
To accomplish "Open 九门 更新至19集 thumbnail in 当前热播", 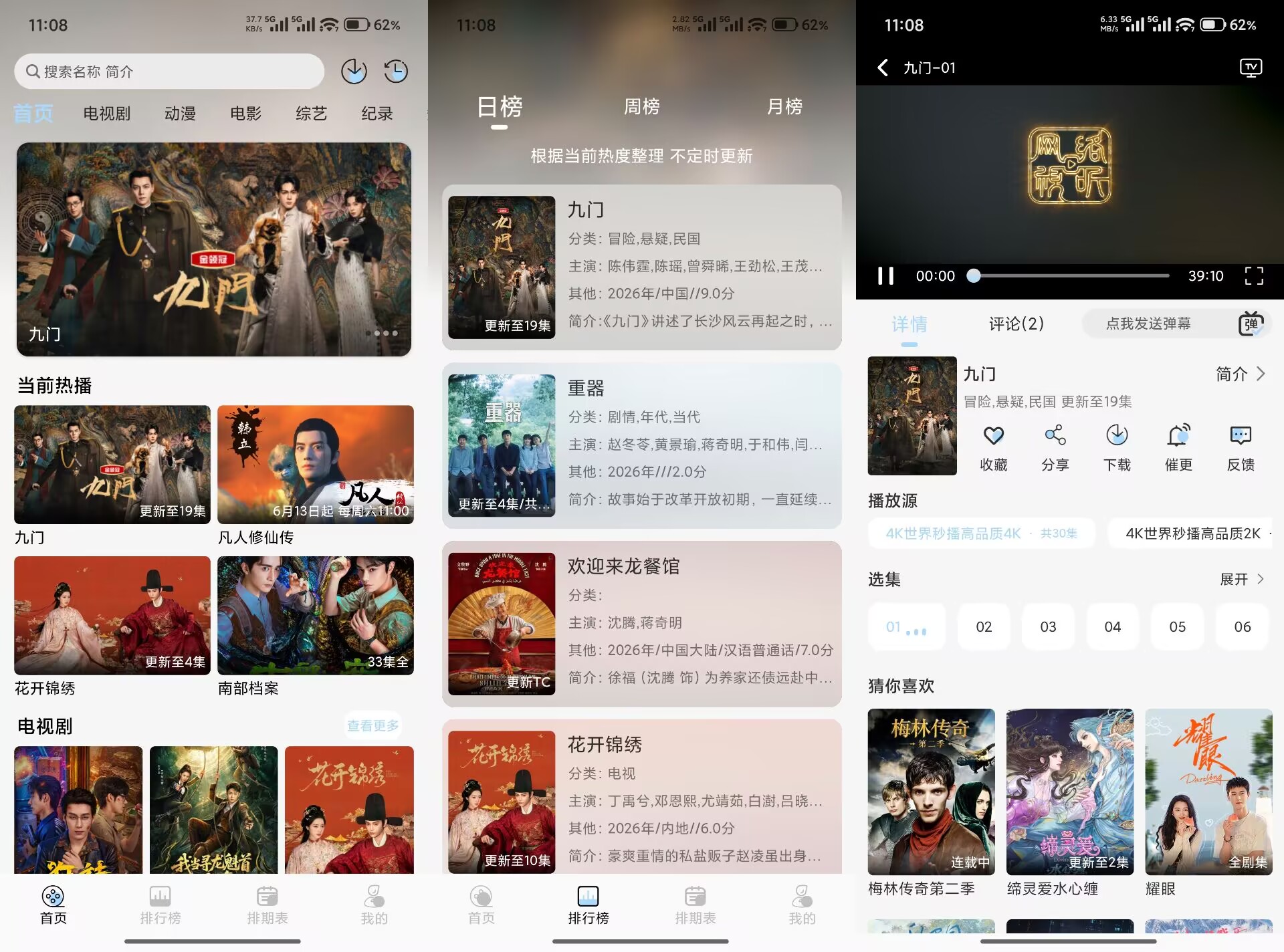I will [112, 464].
